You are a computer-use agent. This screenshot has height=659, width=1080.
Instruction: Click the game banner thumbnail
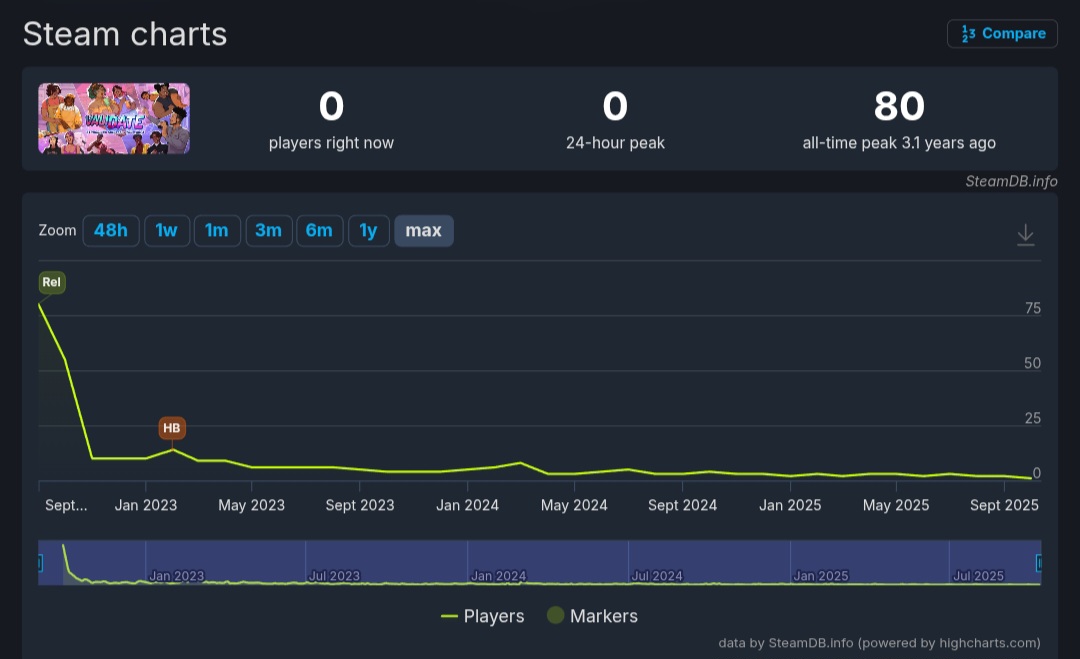click(114, 118)
